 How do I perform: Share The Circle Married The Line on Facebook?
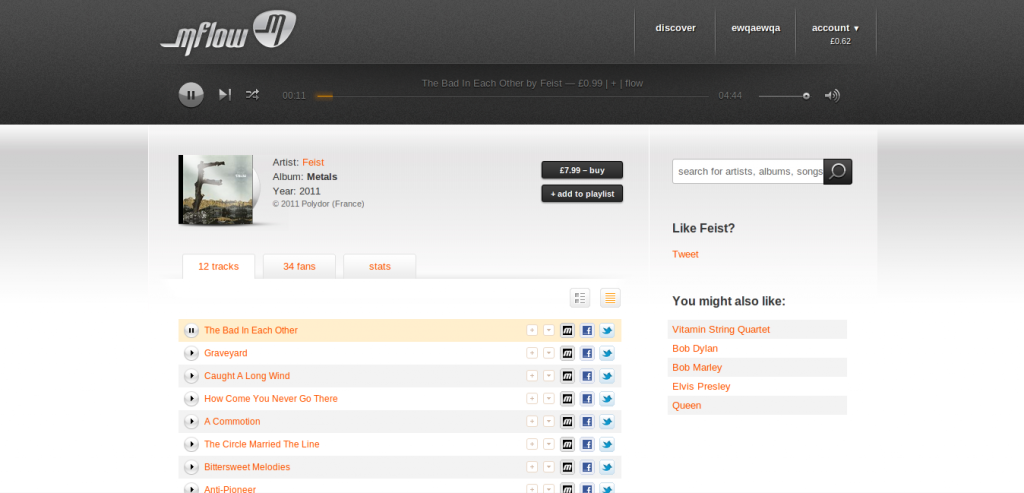click(x=587, y=445)
